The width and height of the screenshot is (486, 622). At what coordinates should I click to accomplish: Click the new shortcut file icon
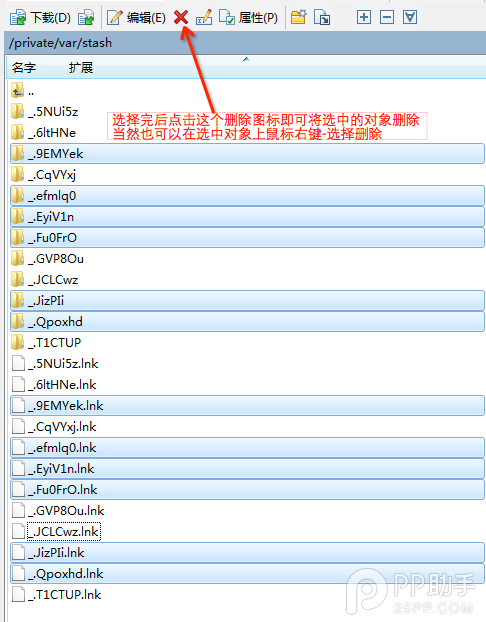coord(322,17)
